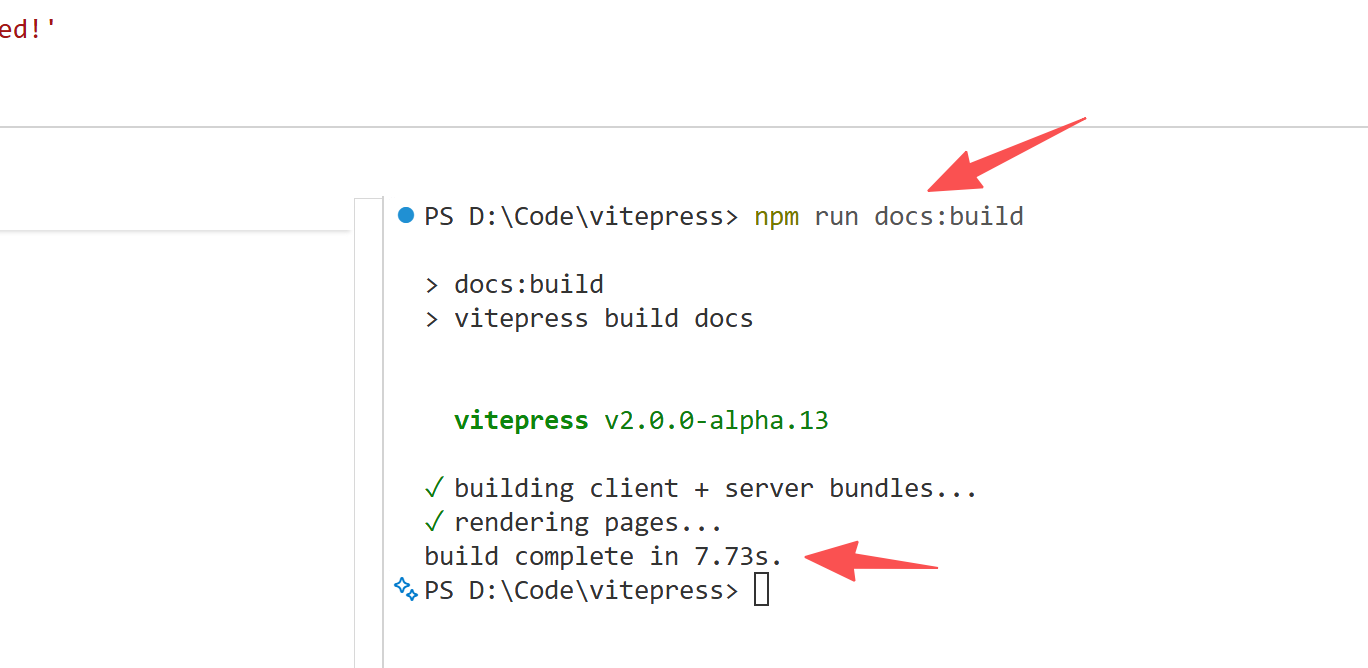Click 'building client + server bundles...' text
1368x668 pixels.
point(715,489)
